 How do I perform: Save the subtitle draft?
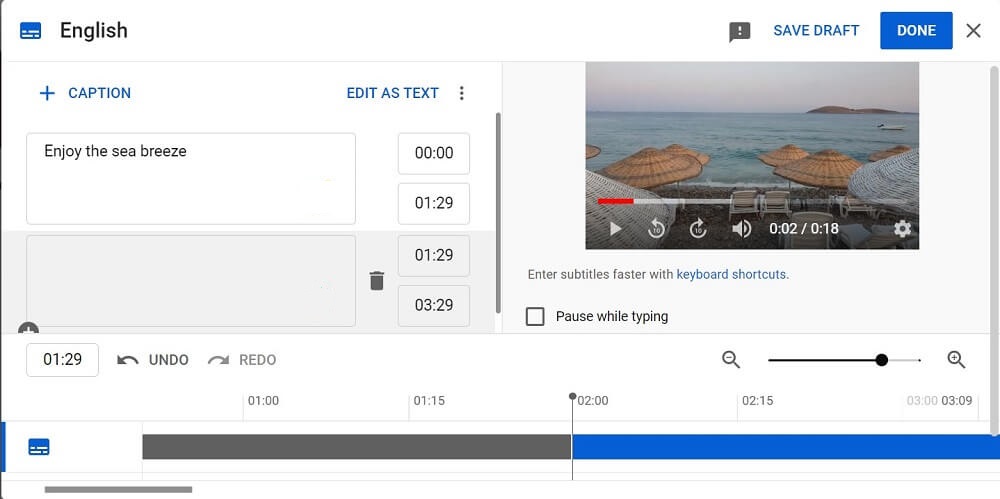(x=816, y=30)
